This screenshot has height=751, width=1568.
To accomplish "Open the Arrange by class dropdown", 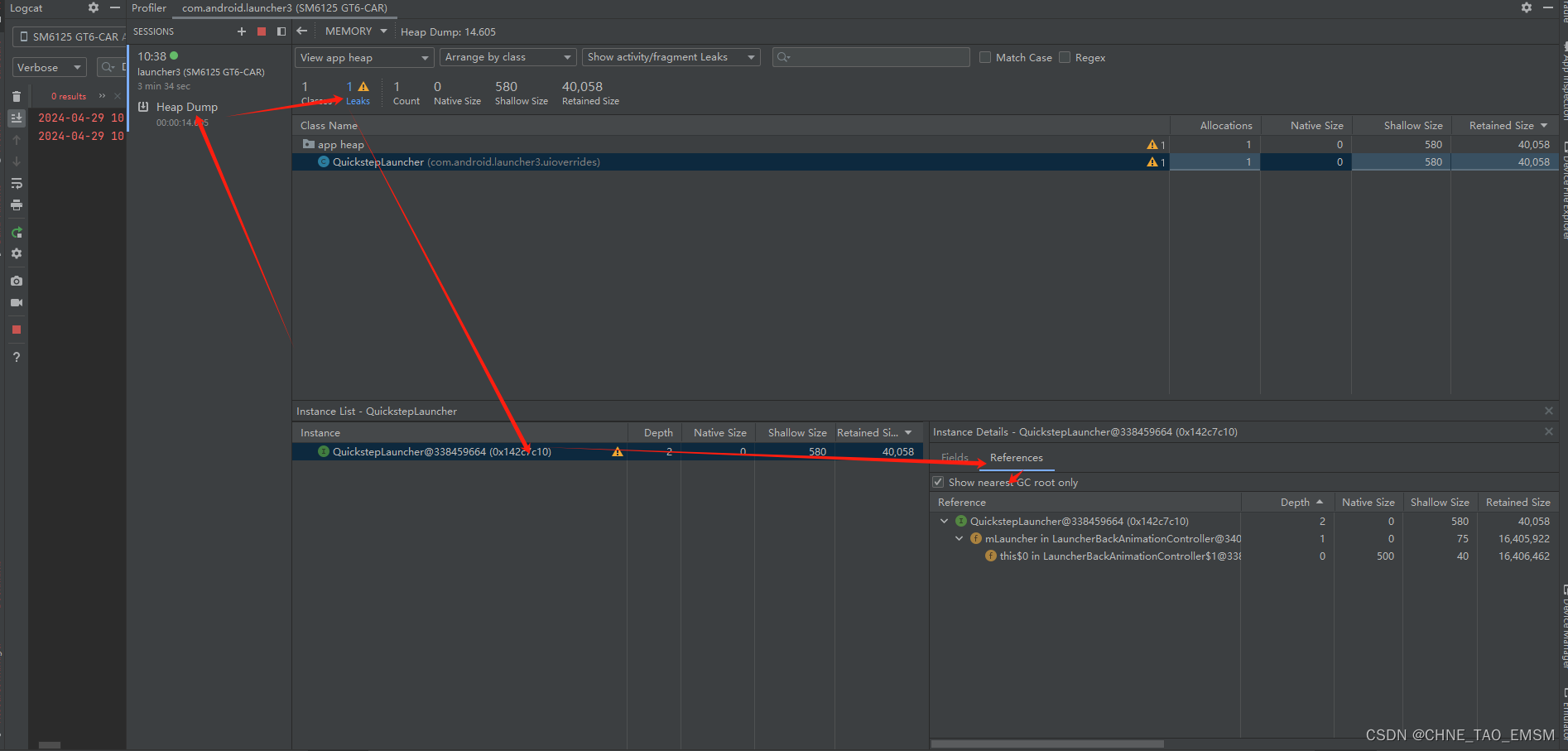I will click(x=507, y=57).
